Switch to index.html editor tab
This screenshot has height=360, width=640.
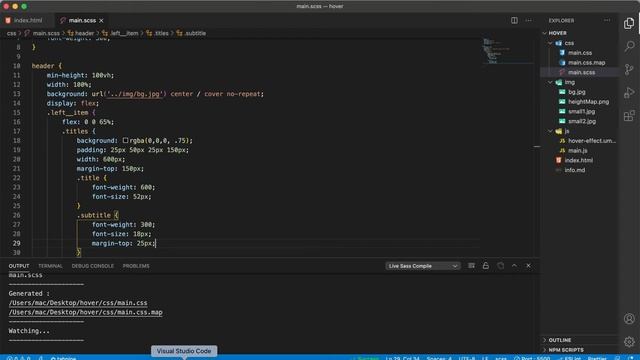[x=27, y=20]
